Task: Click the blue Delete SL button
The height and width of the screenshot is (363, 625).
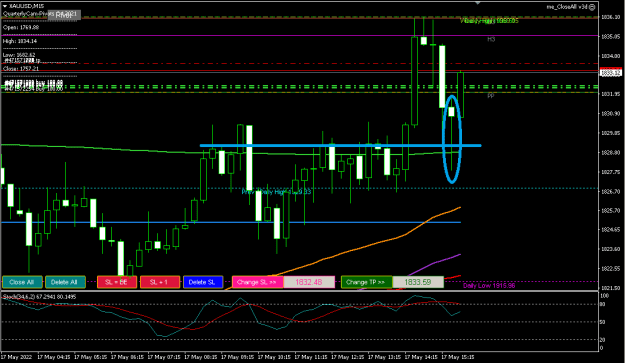Action: pyautogui.click(x=202, y=282)
